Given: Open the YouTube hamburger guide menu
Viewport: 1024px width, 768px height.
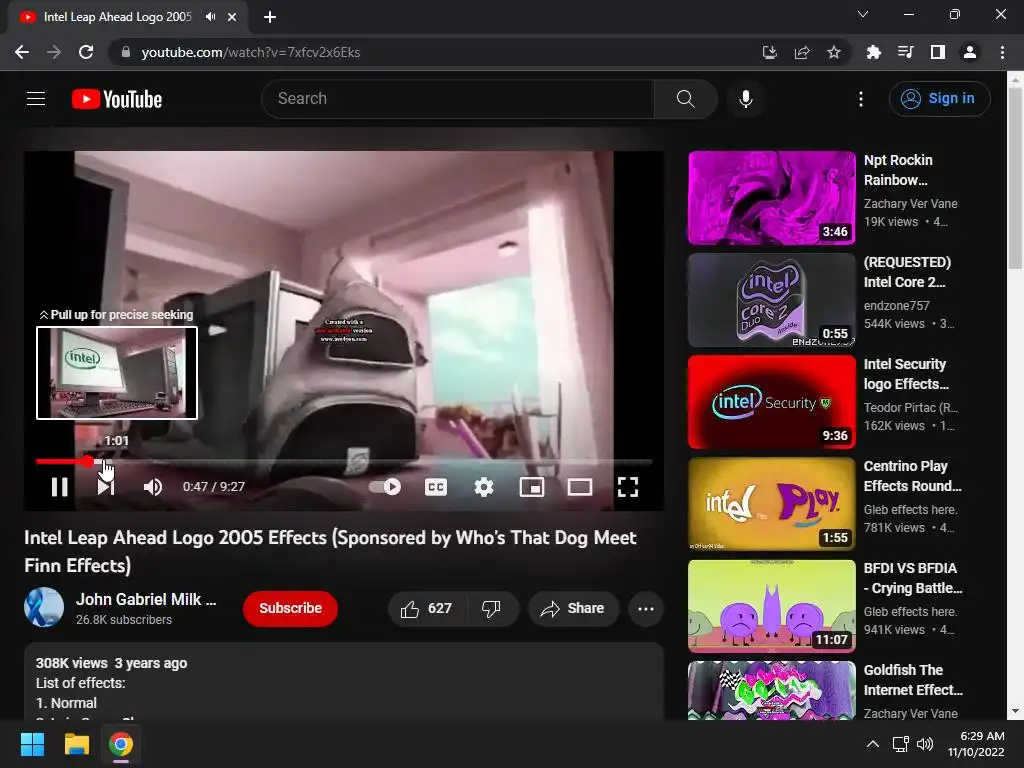Looking at the screenshot, I should 36,99.
